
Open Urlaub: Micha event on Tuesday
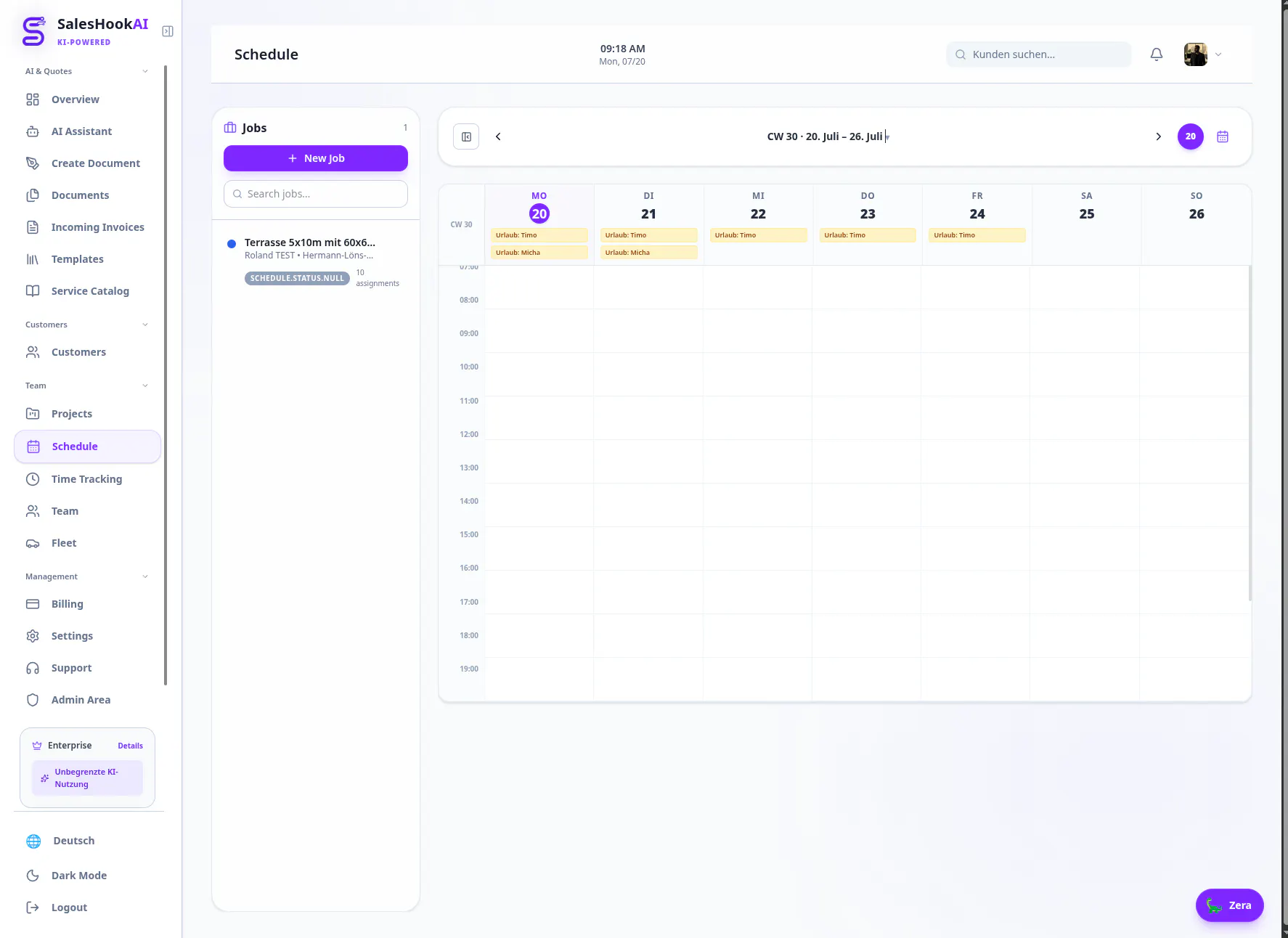point(649,253)
